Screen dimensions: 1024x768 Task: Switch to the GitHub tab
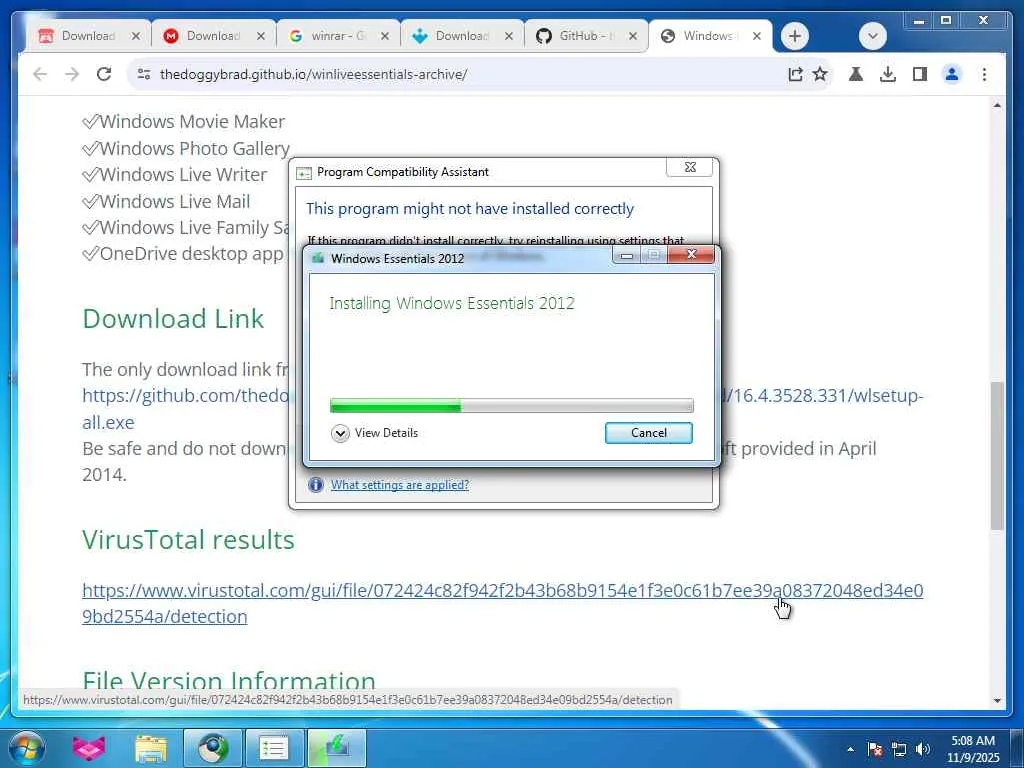pyautogui.click(x=586, y=36)
